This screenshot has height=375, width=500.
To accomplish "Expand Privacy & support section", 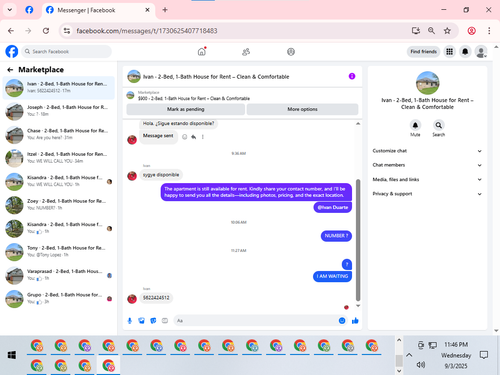I will [427, 194].
